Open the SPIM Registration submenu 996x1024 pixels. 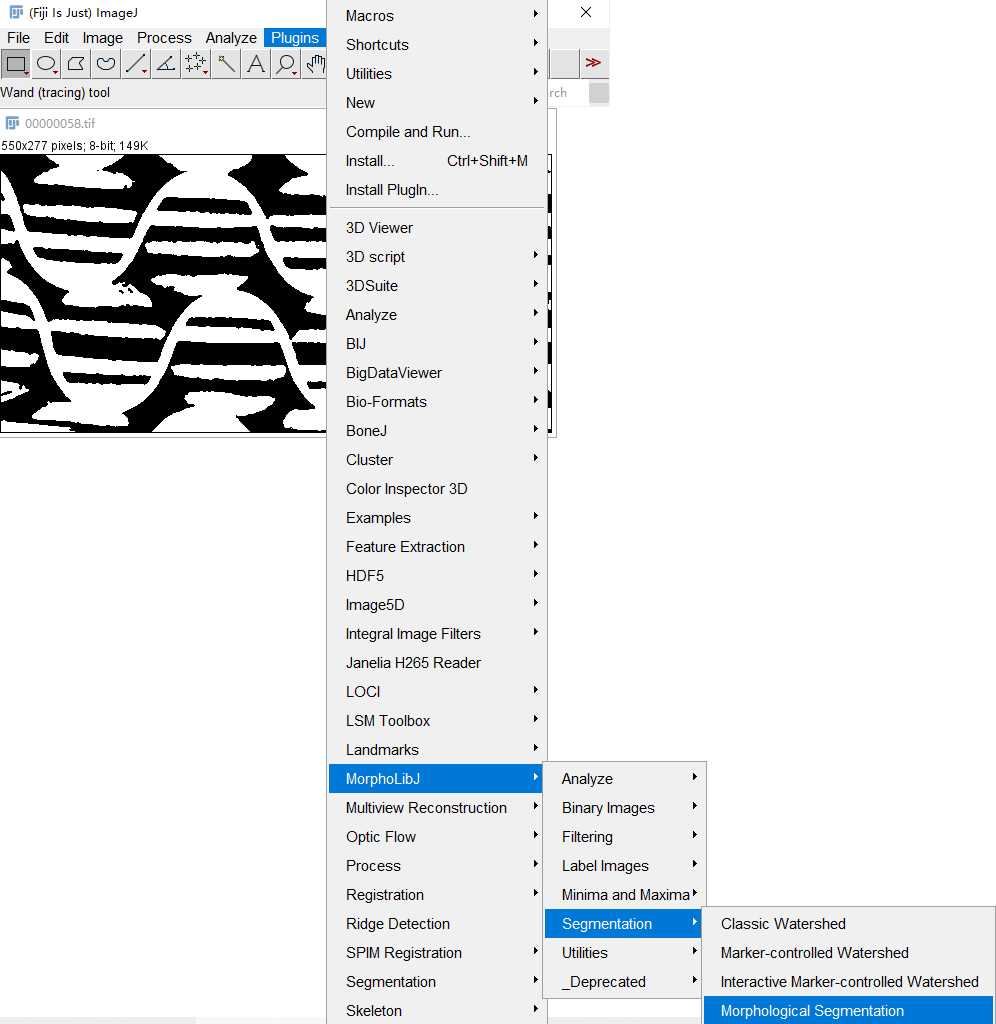coord(436,953)
